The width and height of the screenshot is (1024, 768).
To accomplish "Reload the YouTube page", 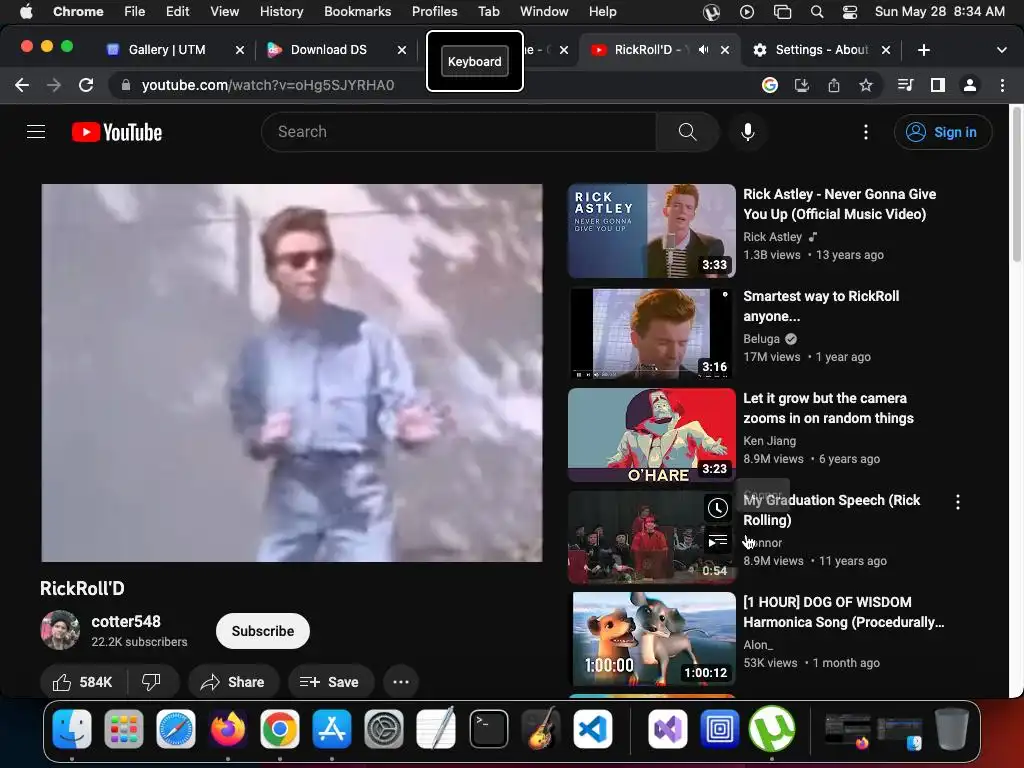I will click(x=86, y=85).
